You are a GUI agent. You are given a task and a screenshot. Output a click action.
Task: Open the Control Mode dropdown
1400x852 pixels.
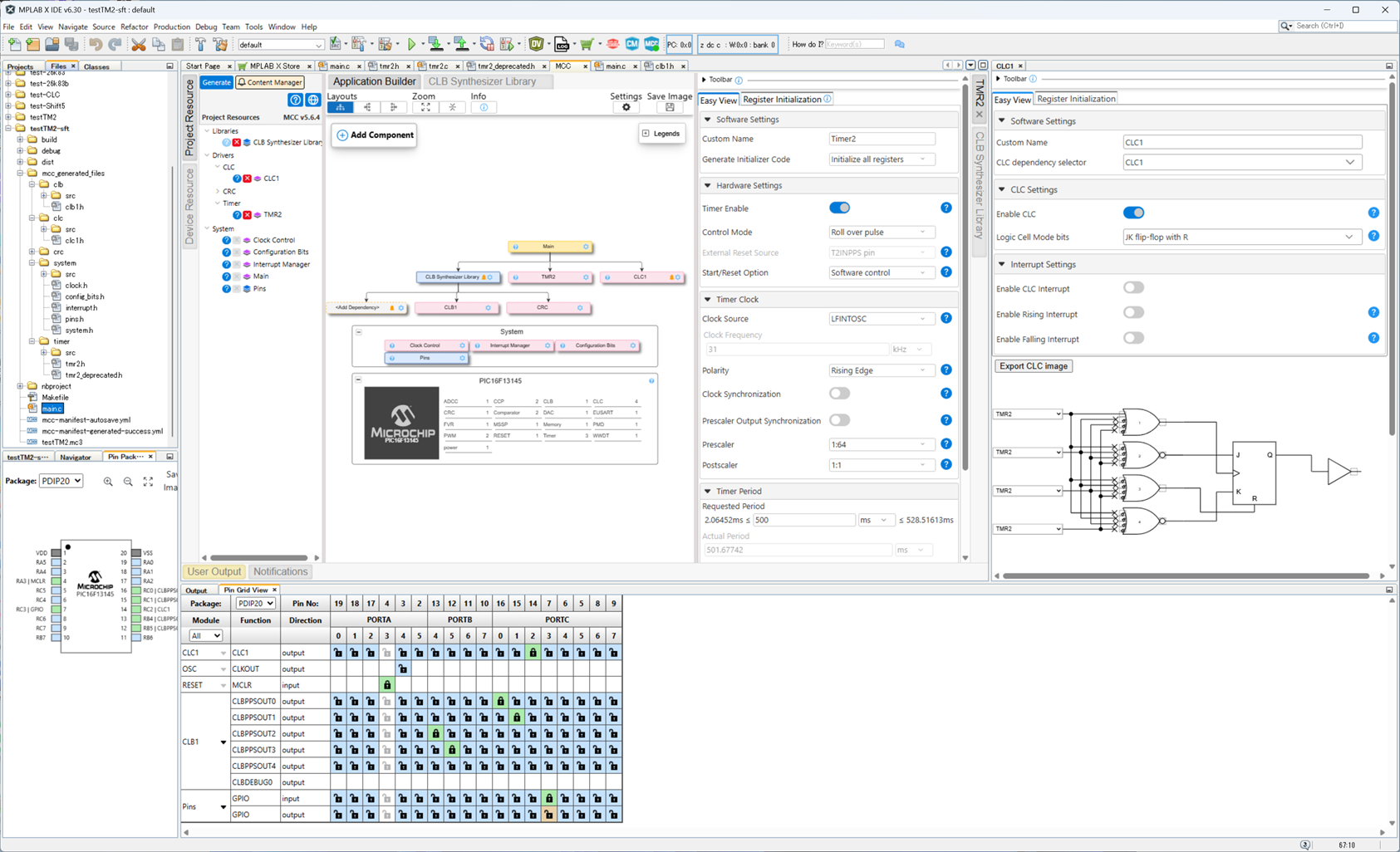pos(882,233)
